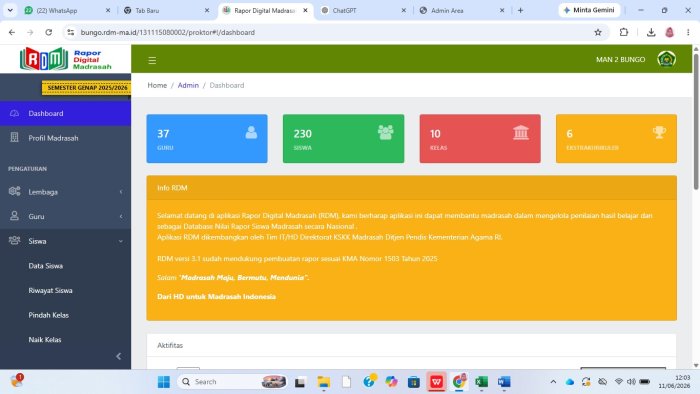This screenshot has width=700, height=394.
Task: Click the 37 Guru card
Action: [x=207, y=139]
